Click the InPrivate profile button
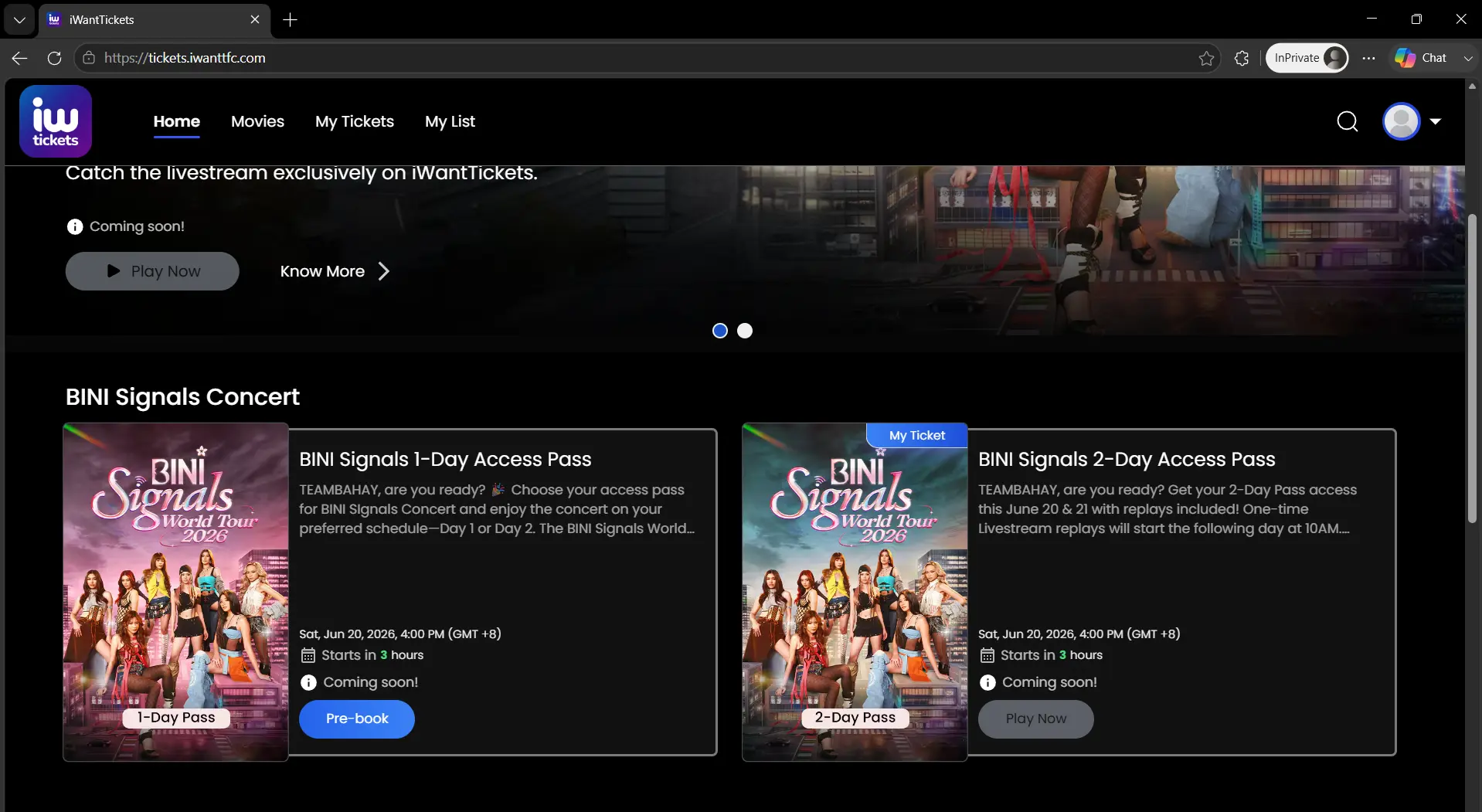The image size is (1482, 812). click(1307, 58)
